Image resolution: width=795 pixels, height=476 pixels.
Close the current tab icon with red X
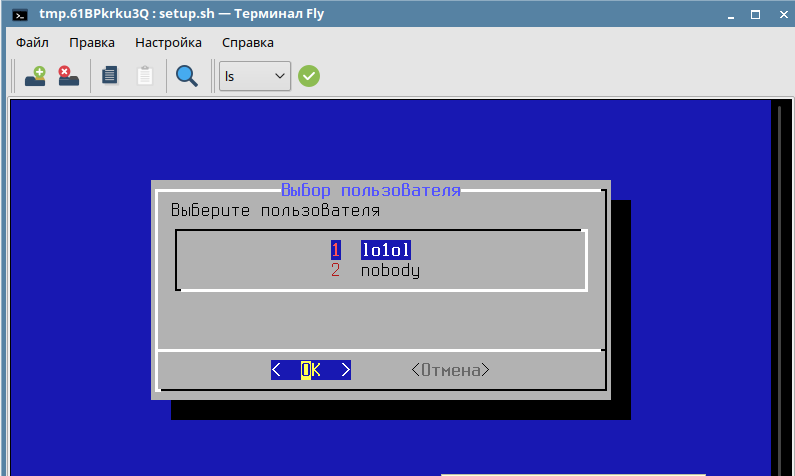[x=68, y=76]
